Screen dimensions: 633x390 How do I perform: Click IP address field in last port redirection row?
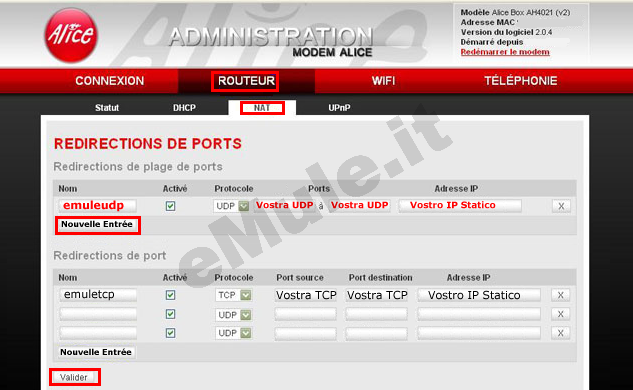[479, 333]
